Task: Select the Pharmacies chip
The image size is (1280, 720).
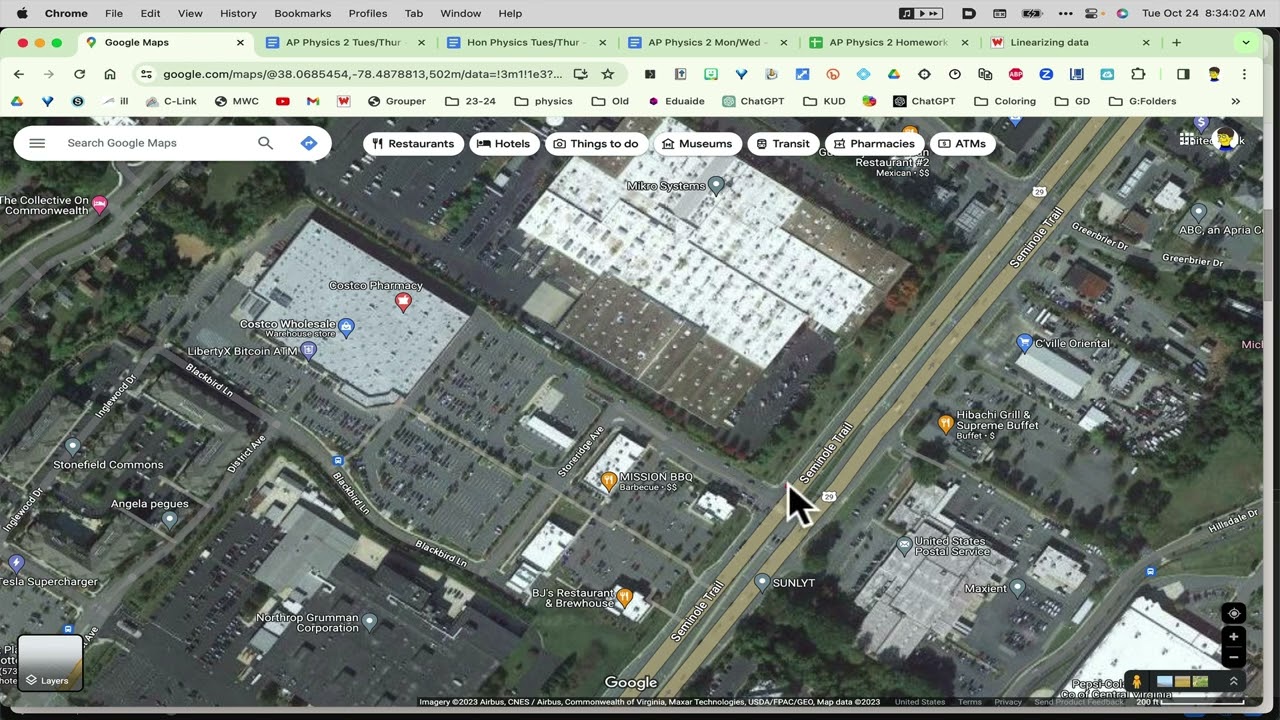Action: tap(874, 144)
